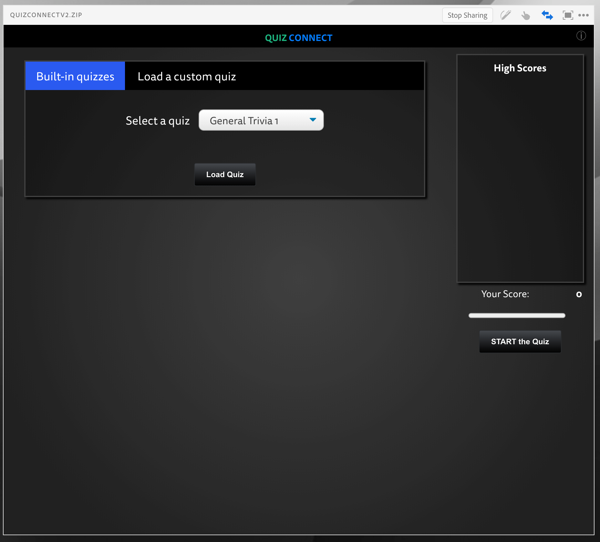Viewport: 600px width, 542px height.
Task: Open the pod options three-dot menu
Action: (584, 15)
